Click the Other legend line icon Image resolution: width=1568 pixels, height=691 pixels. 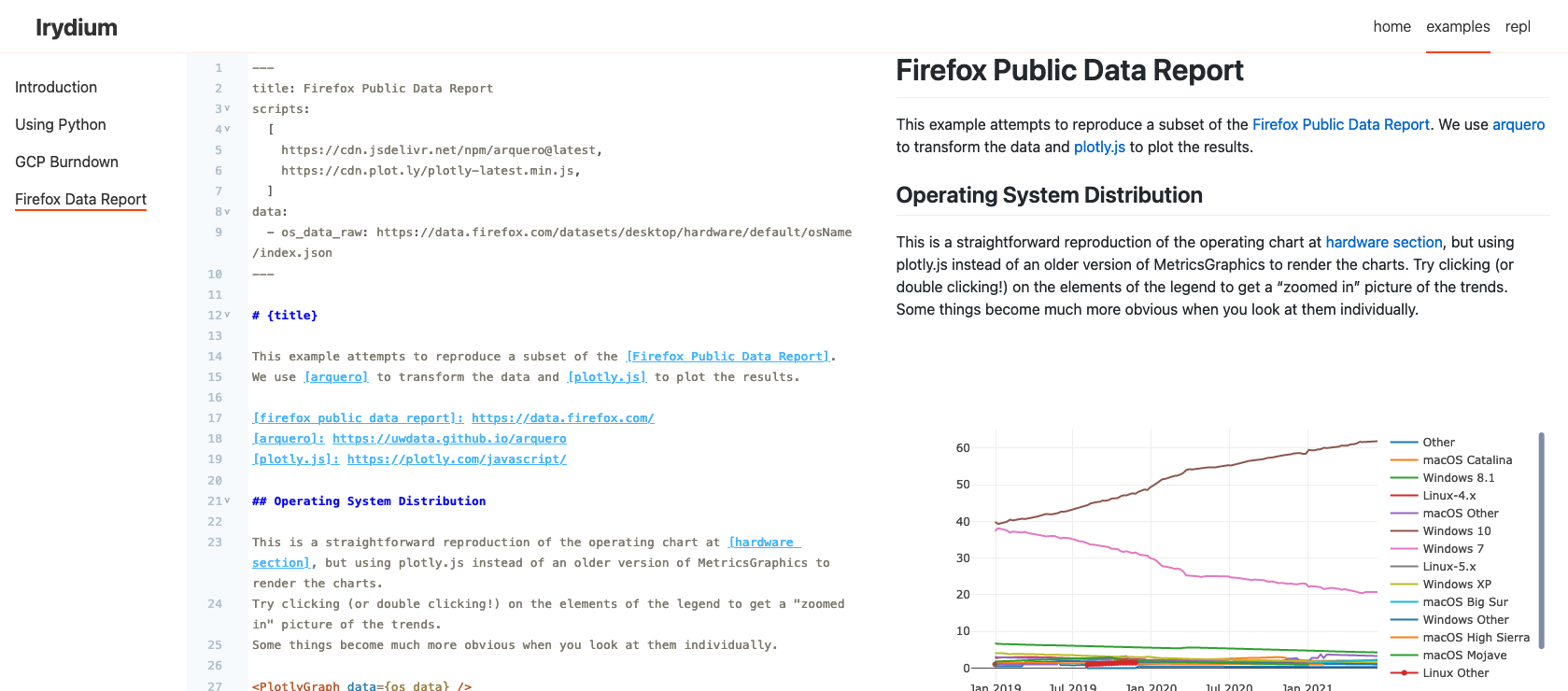[x=1404, y=443]
